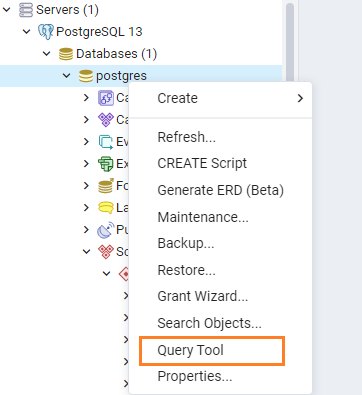Viewport: 362px width, 395px height.
Task: Click the Servers group icon
Action: coord(26,10)
